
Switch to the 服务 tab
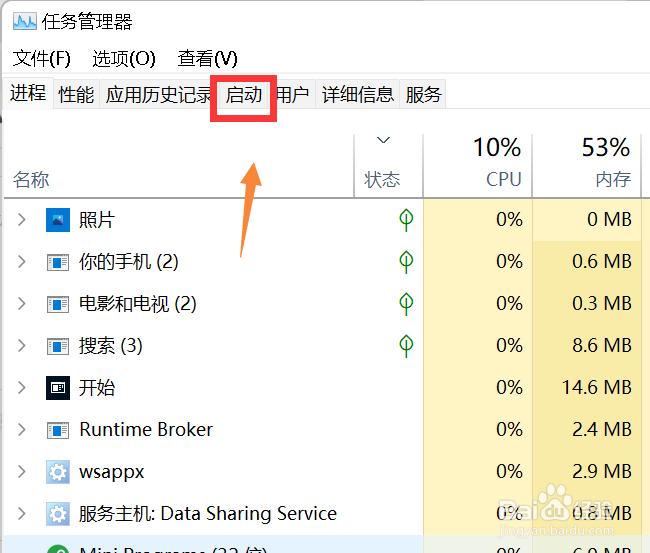click(x=423, y=95)
